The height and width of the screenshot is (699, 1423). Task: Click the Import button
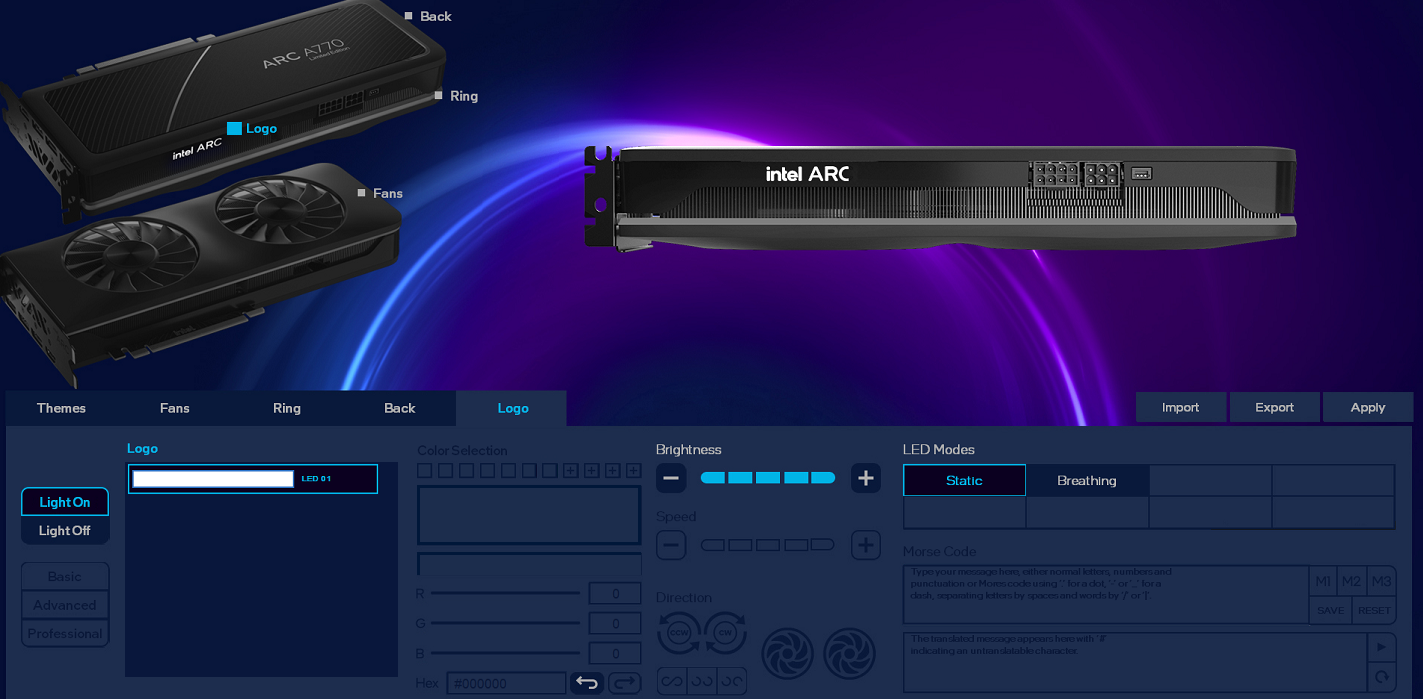[1181, 407]
